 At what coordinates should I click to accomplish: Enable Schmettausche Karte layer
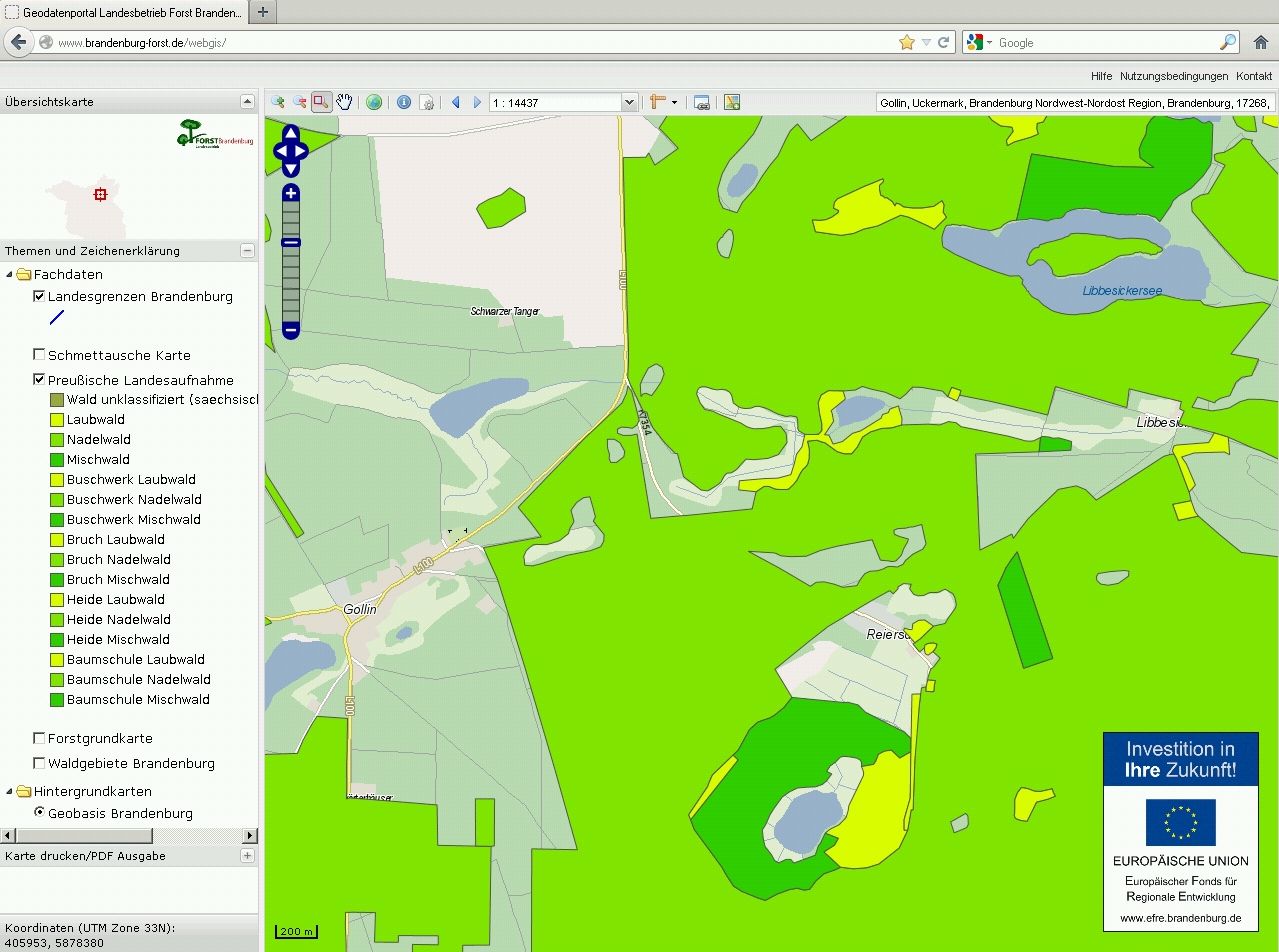click(x=39, y=355)
